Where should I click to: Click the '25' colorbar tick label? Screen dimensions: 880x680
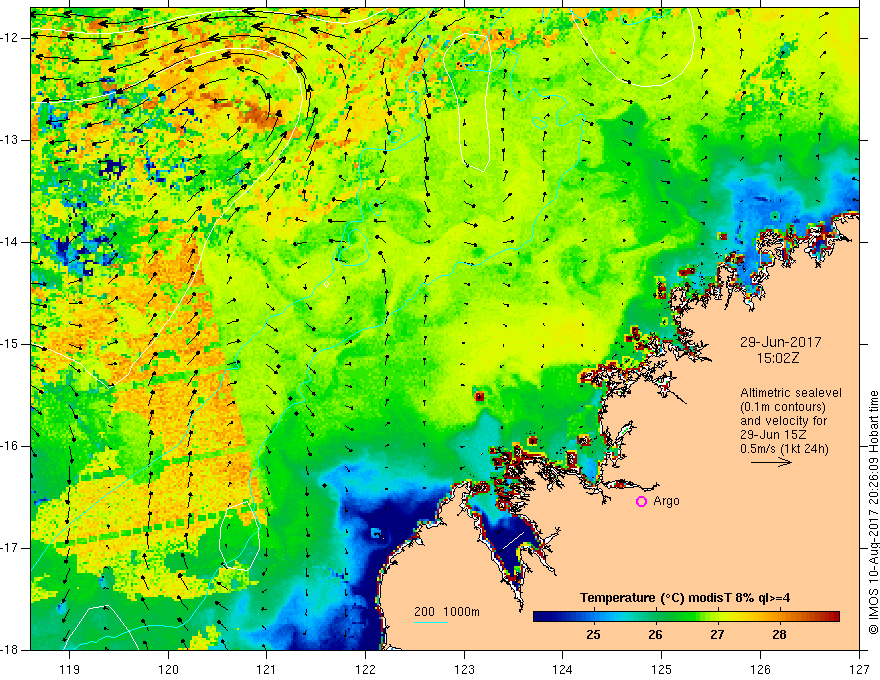(594, 635)
